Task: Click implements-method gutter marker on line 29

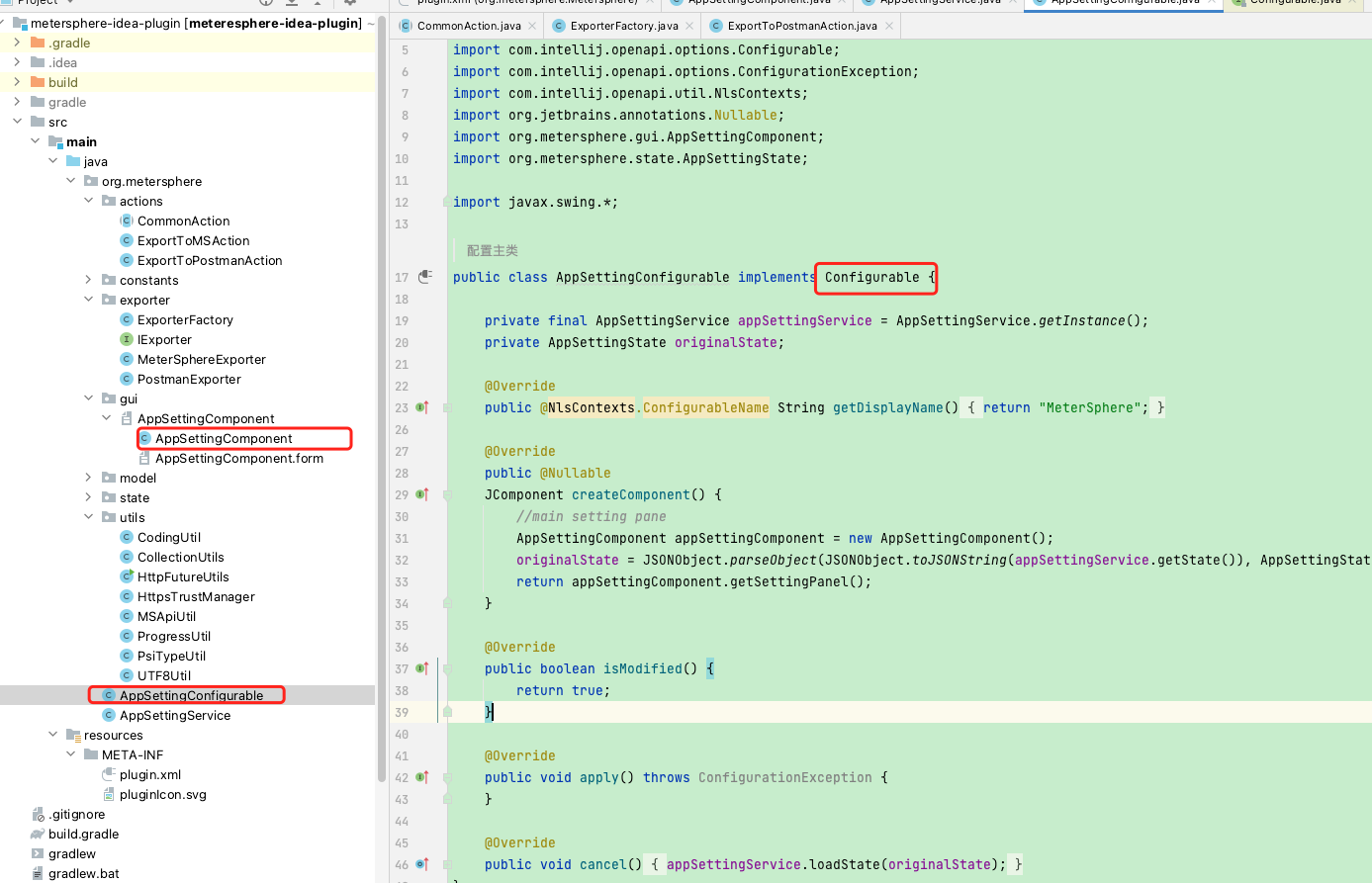Action: pyautogui.click(x=421, y=494)
